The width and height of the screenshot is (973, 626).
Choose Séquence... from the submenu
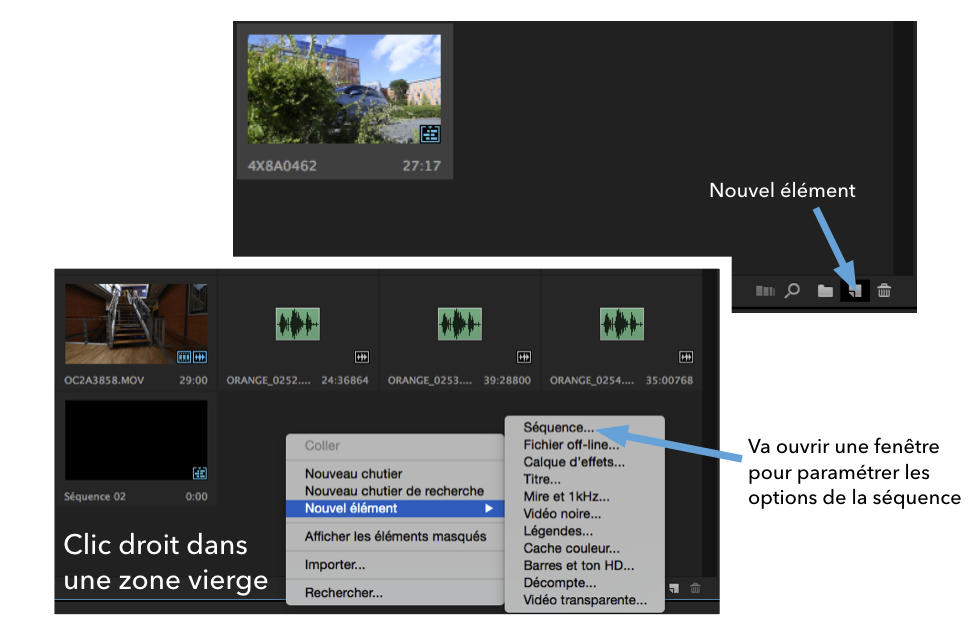[x=558, y=428]
